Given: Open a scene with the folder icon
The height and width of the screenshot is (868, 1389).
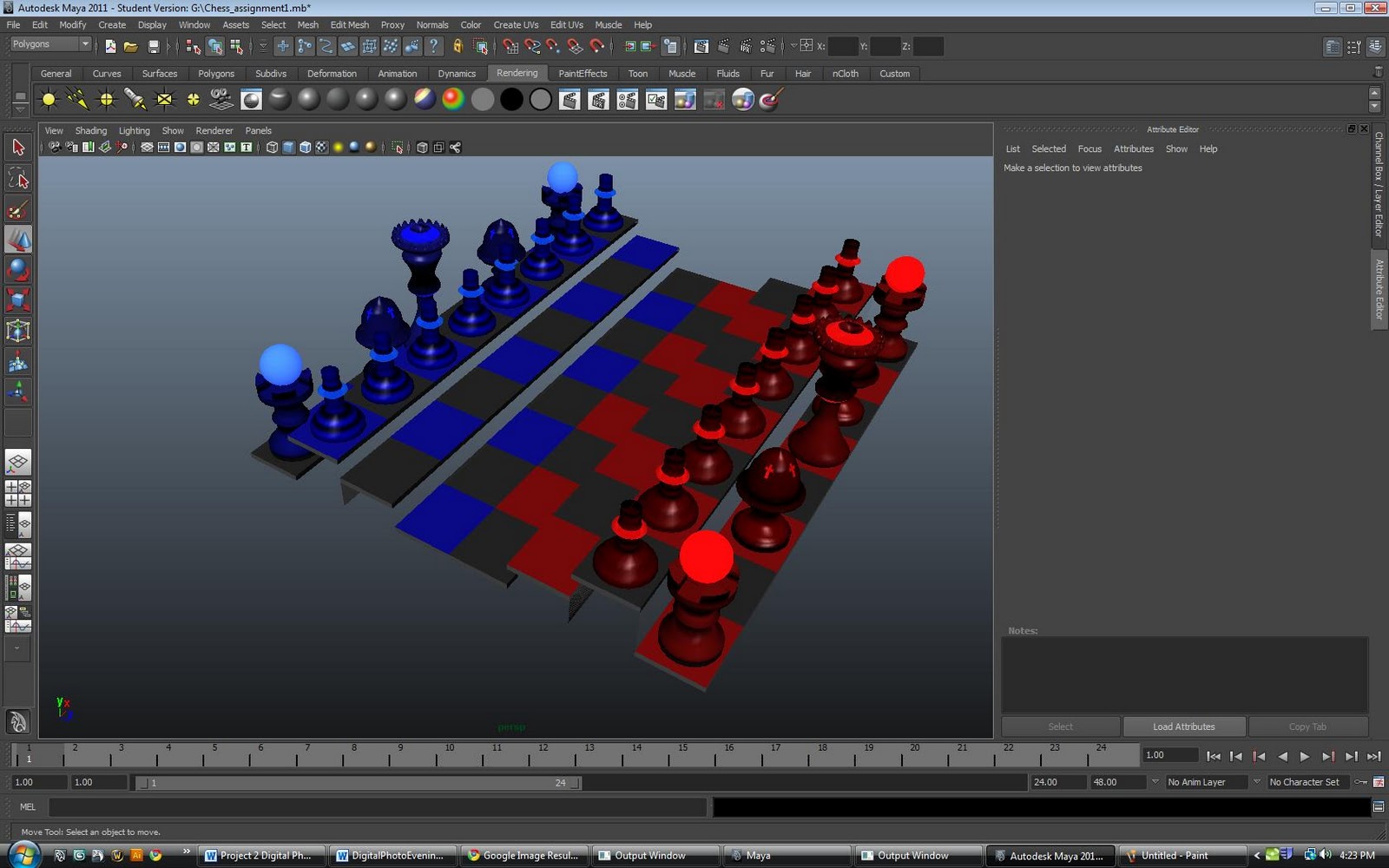Looking at the screenshot, I should coord(130,46).
